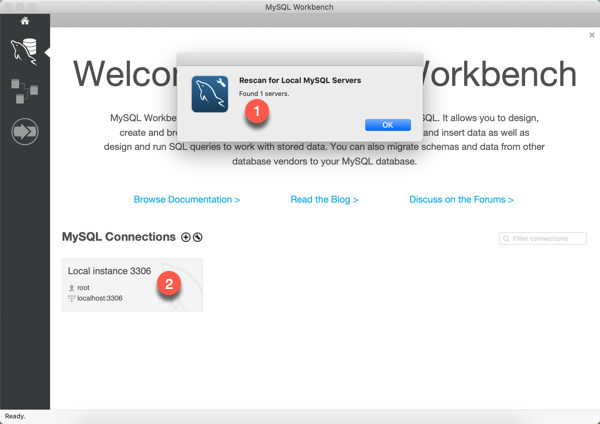Open Browse Documentation link
Screen dimensions: 600x424
click(187, 199)
